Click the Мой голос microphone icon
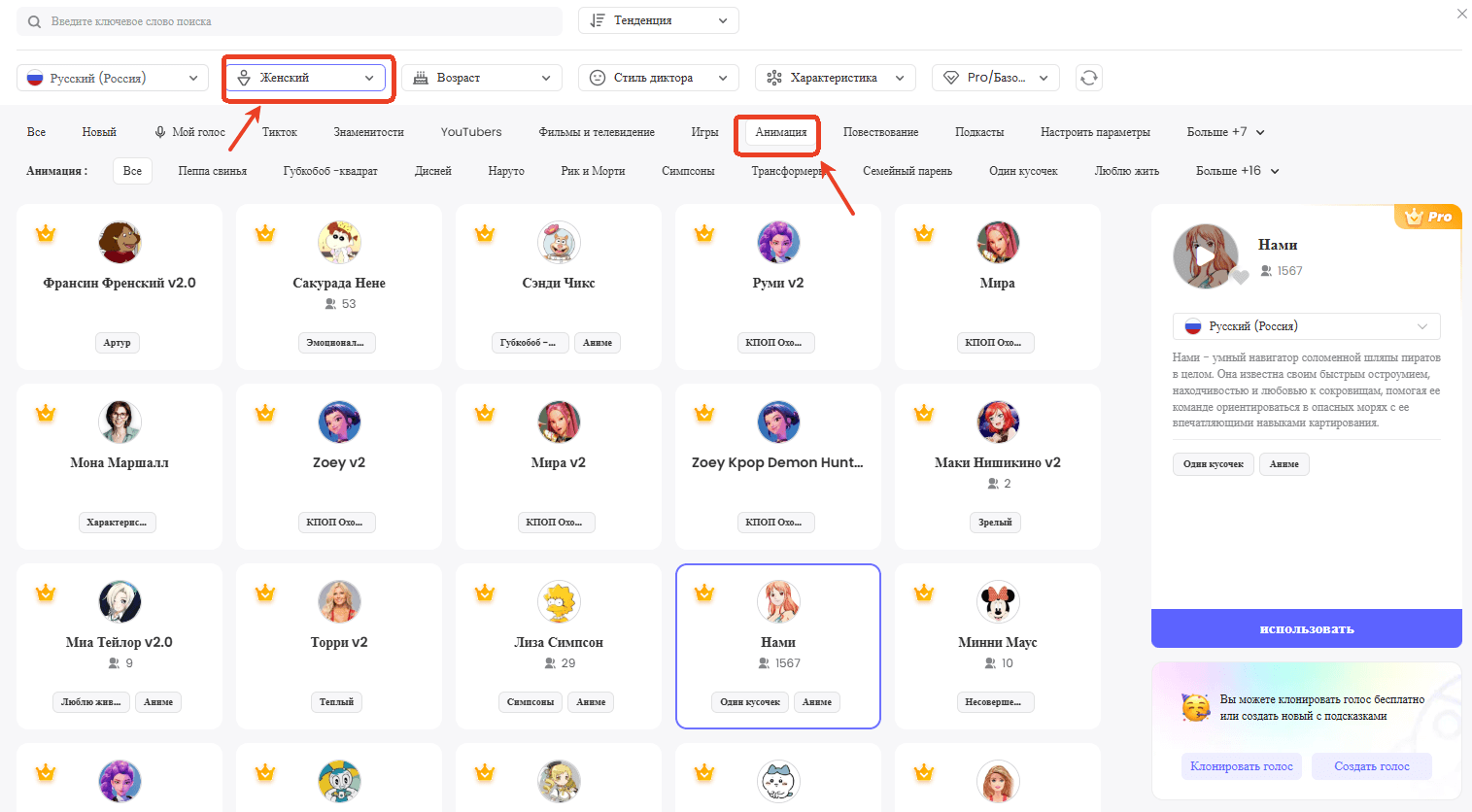1472x812 pixels. click(160, 132)
